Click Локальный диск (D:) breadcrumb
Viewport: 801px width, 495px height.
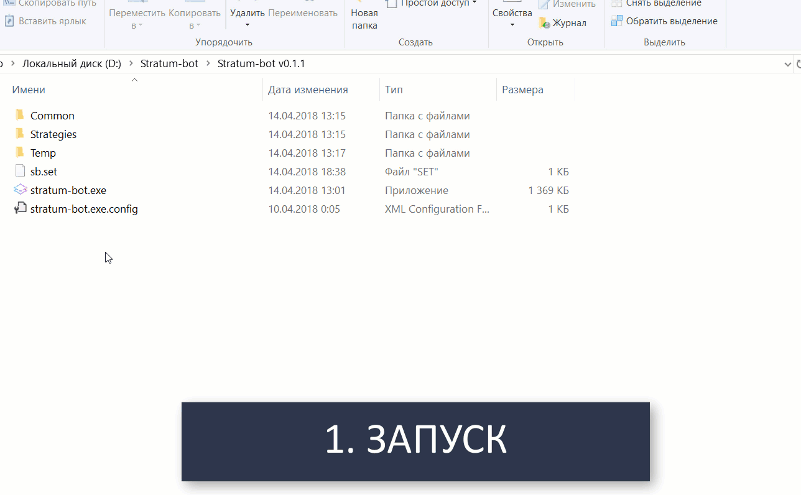(71, 64)
